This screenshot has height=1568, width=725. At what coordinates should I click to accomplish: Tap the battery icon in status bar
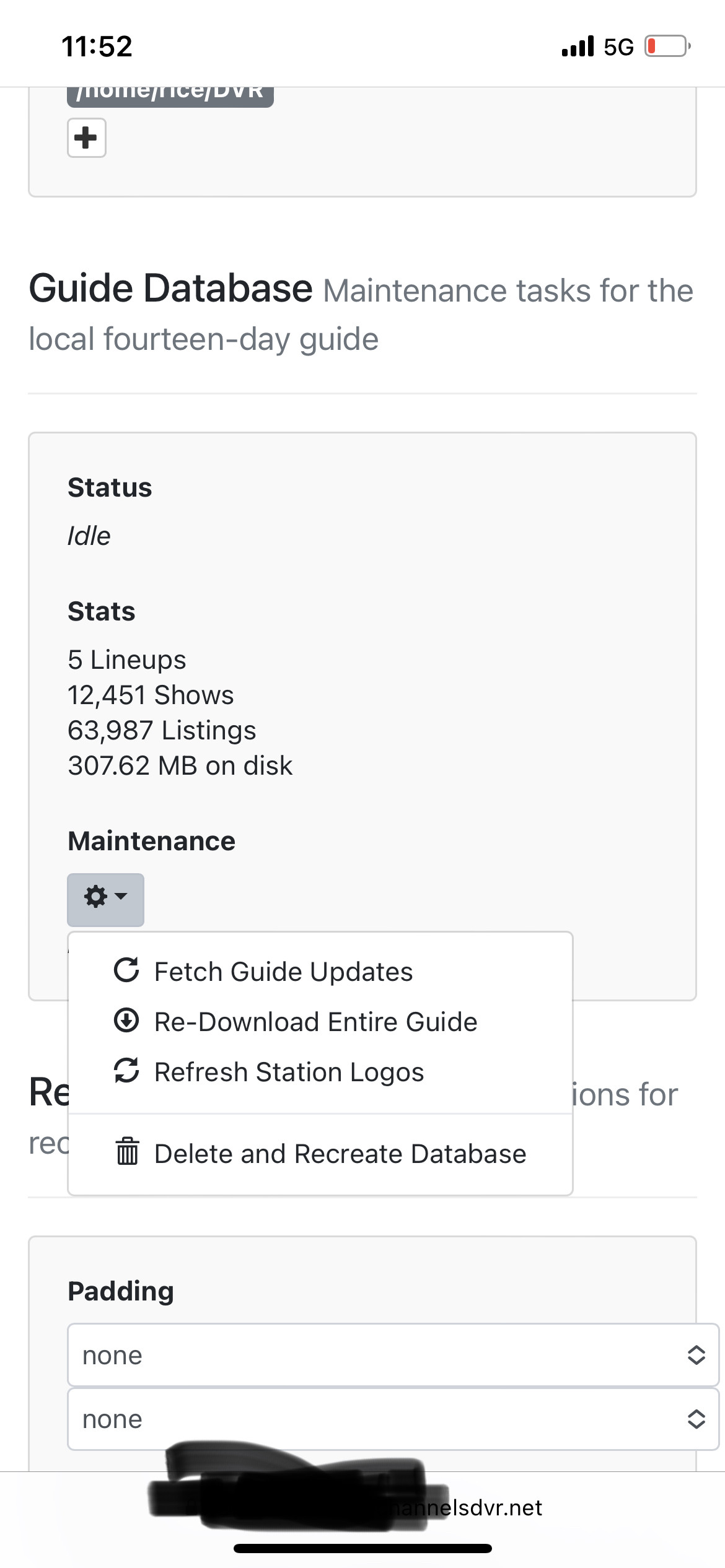[x=667, y=46]
